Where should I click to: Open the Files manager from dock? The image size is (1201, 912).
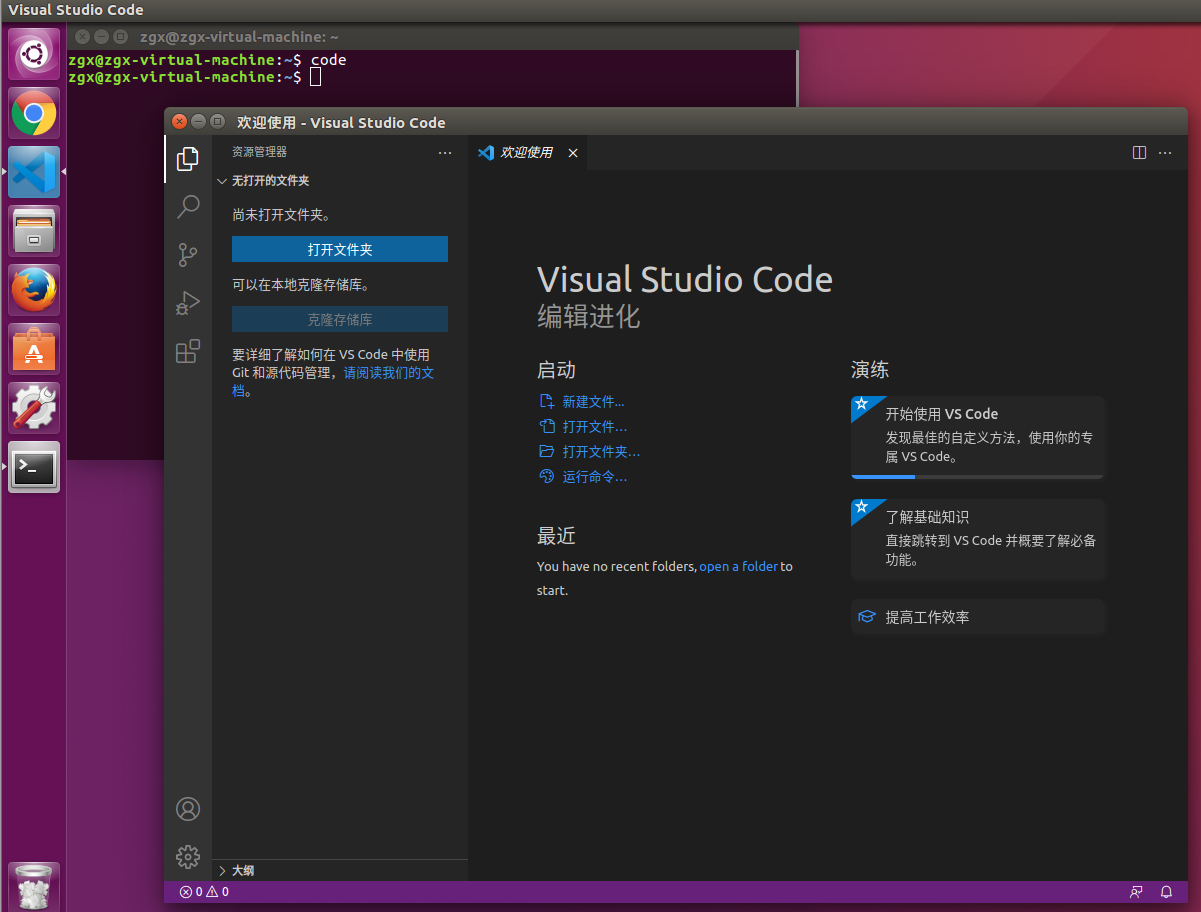click(34, 231)
